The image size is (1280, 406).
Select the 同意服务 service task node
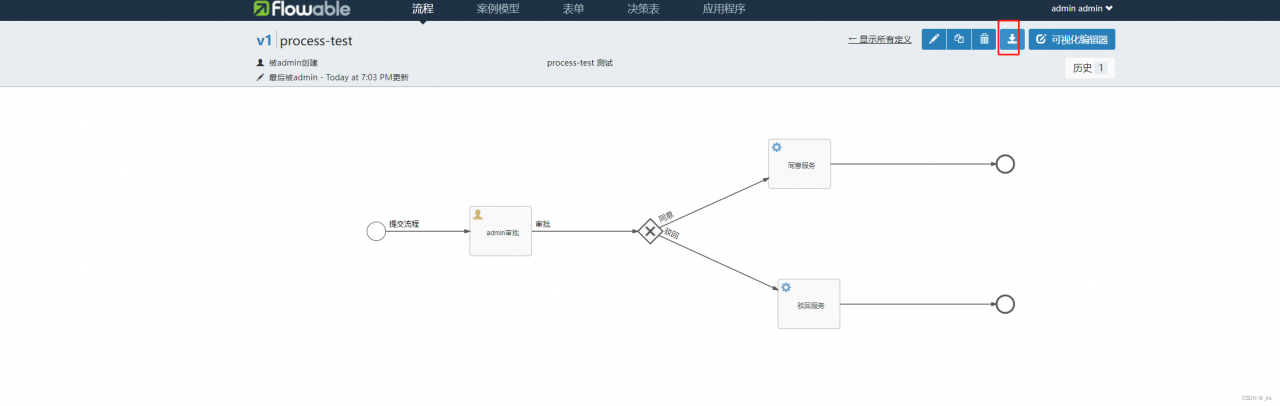pos(799,164)
